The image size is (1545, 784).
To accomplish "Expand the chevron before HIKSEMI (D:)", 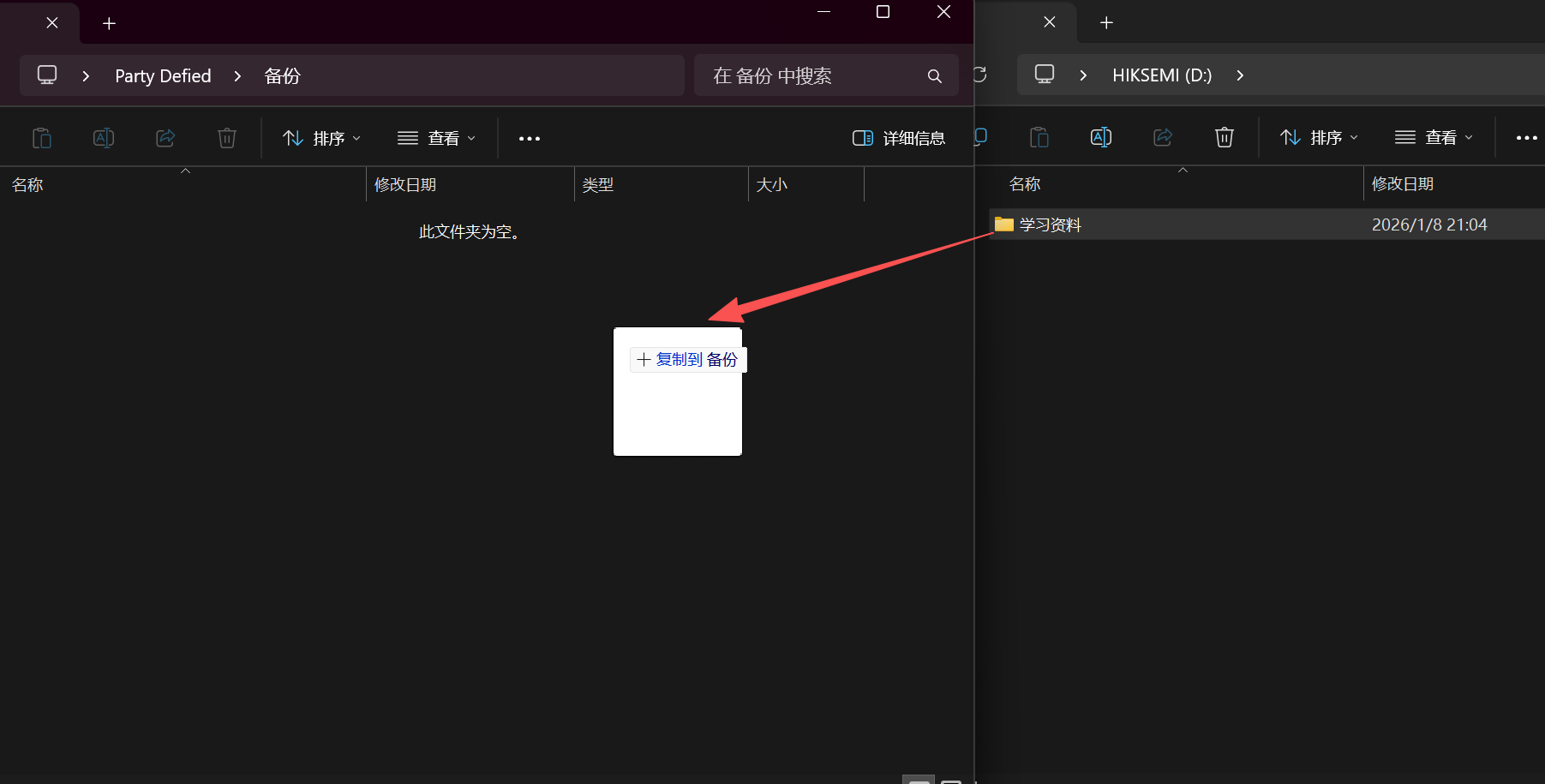I will (x=1083, y=75).
